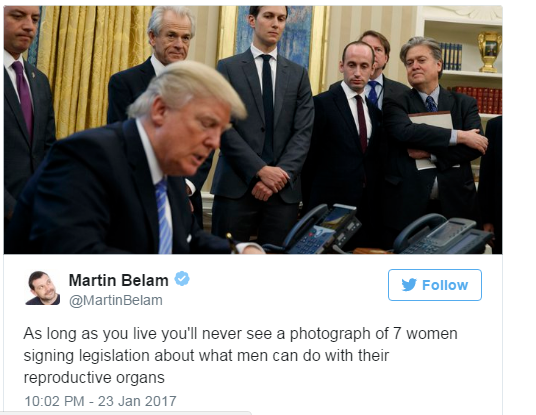Click the yellow curtains in the photo
Viewport: 536px width, 415px height.
(93, 65)
